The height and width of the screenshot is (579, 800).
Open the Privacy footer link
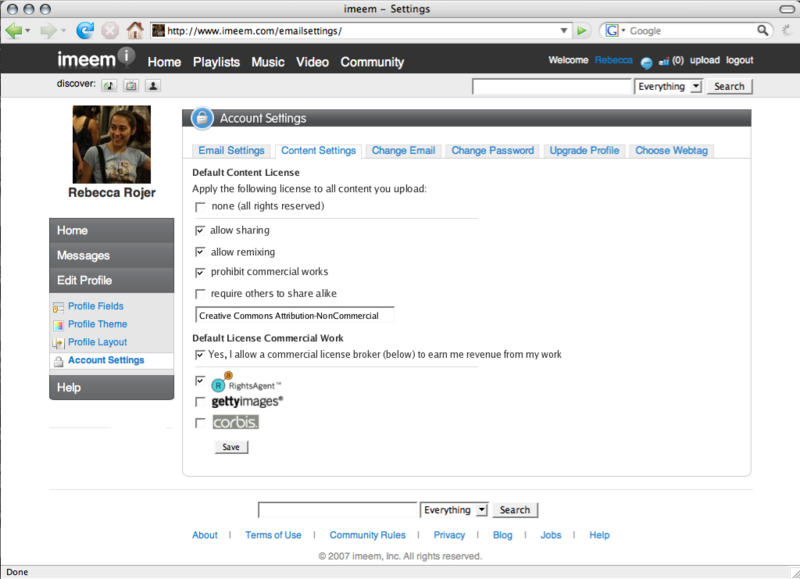(449, 535)
